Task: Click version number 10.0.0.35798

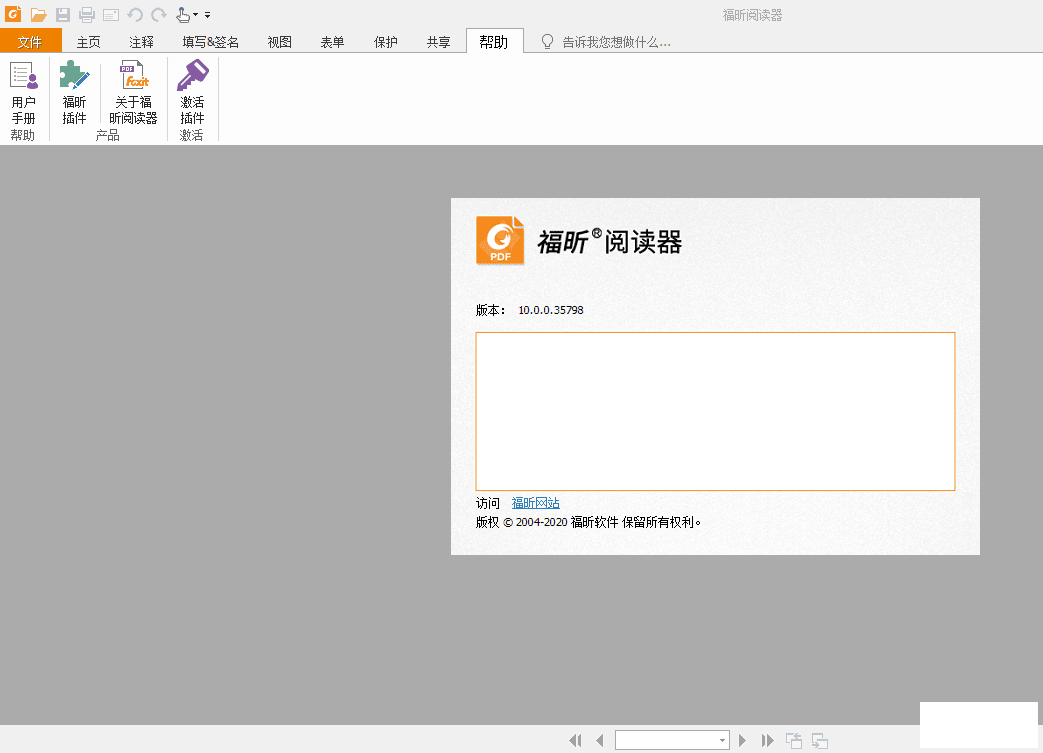Action: (x=551, y=310)
